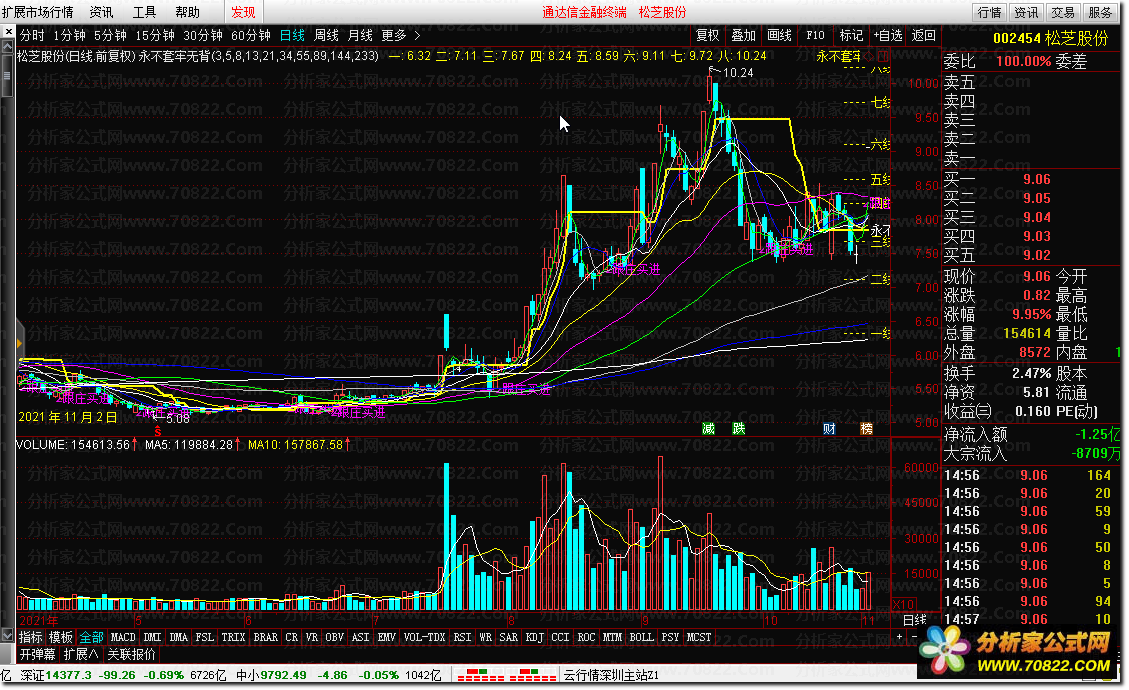Switch to VOL-TDX indicator
The height and width of the screenshot is (690, 1129).
424,637
